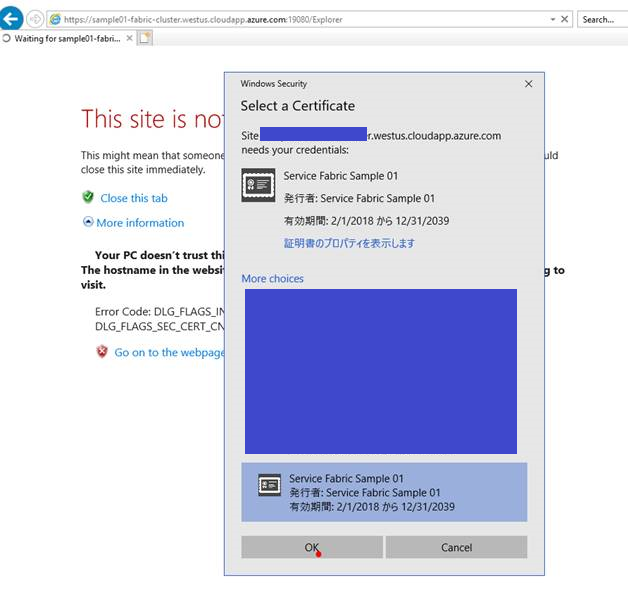Click the '発行者: Service Fabric Sample 01' line at top
Image resolution: width=628 pixels, height=590 pixels.
[359, 199]
